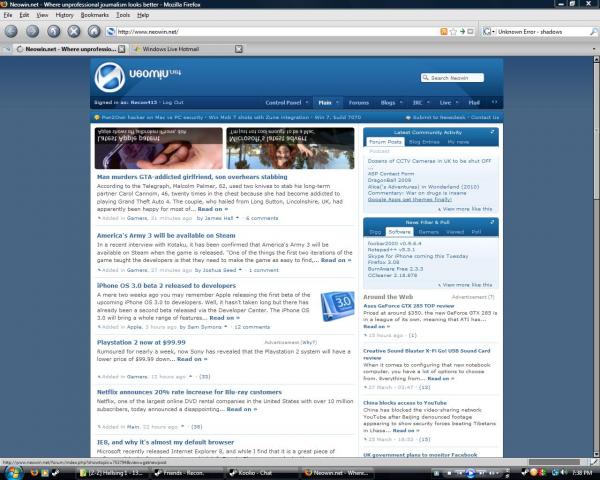Open the View menu

[42, 15]
